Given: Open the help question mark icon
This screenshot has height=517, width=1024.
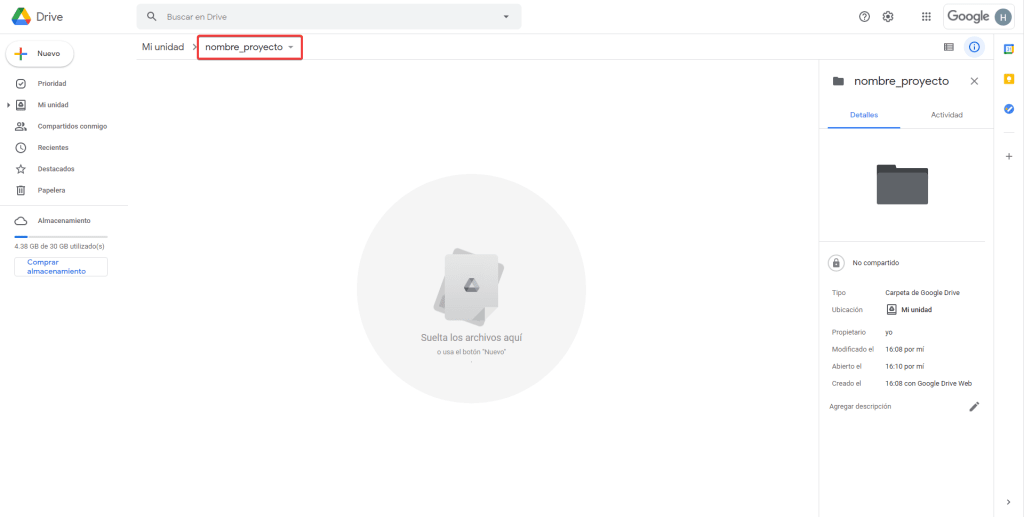Looking at the screenshot, I should 864,17.
